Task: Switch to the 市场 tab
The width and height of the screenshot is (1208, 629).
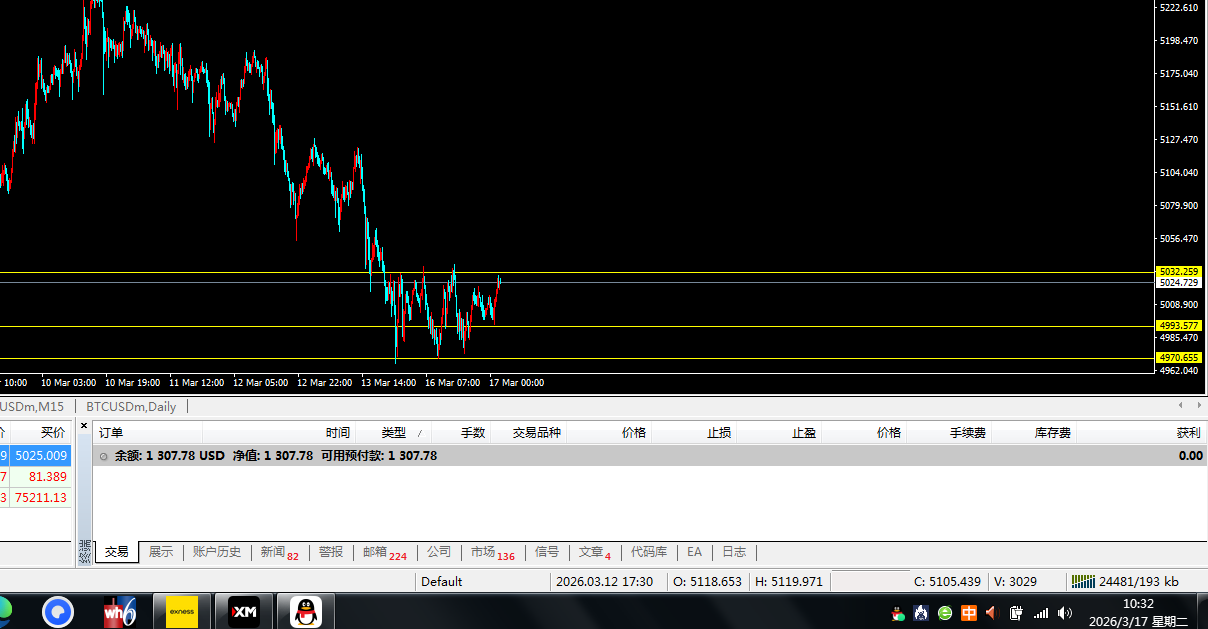Action: pos(492,552)
